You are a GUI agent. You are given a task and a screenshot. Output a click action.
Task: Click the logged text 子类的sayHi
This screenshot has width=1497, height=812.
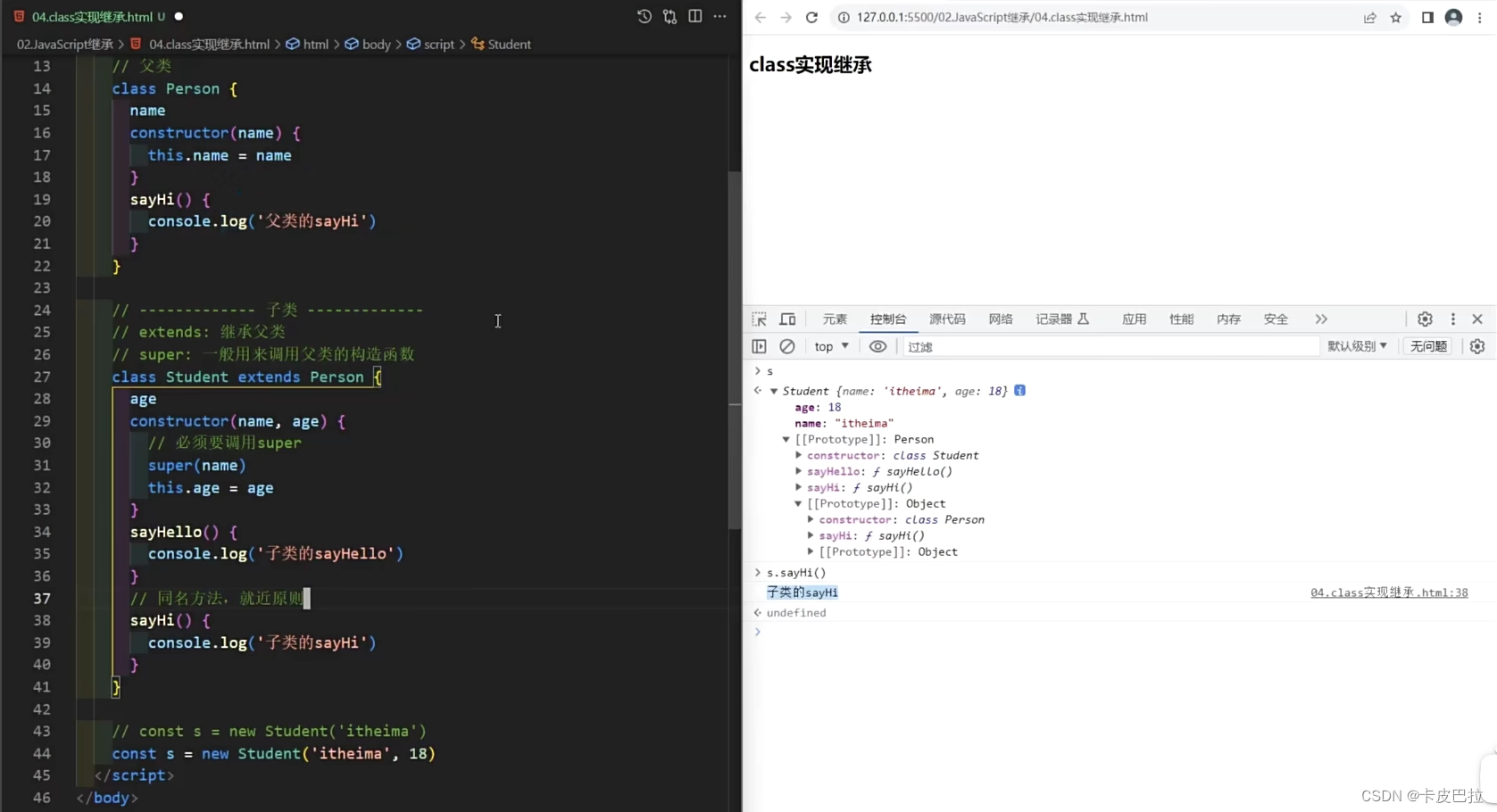pos(802,592)
